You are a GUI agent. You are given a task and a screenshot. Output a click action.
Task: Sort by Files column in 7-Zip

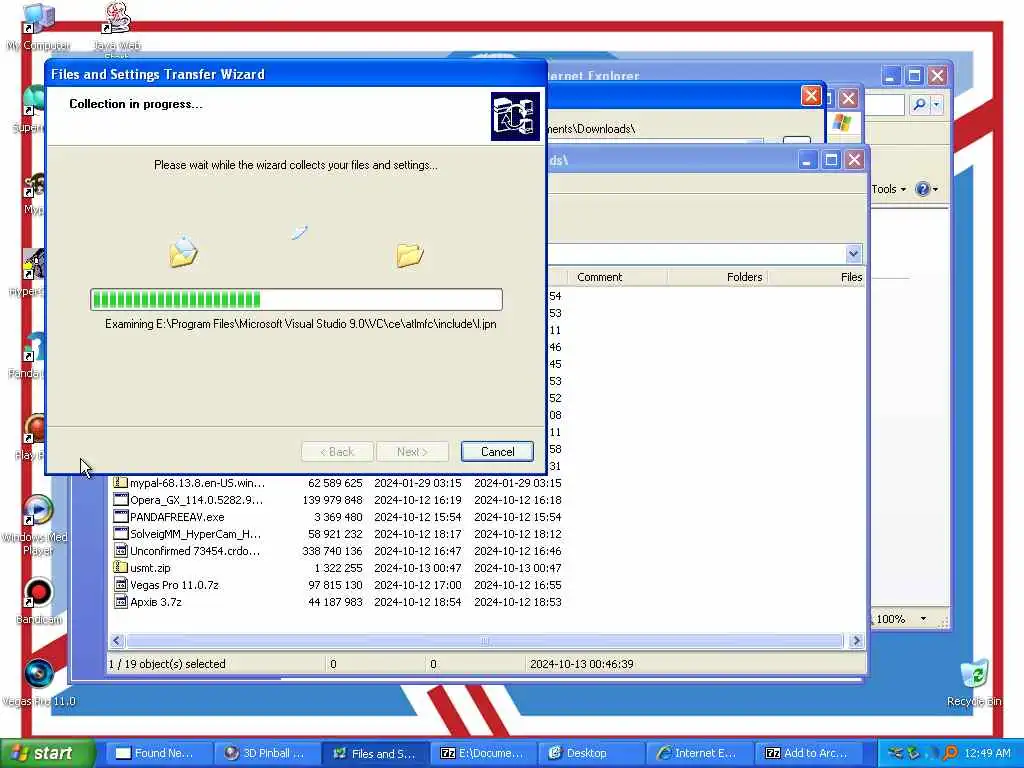816,277
